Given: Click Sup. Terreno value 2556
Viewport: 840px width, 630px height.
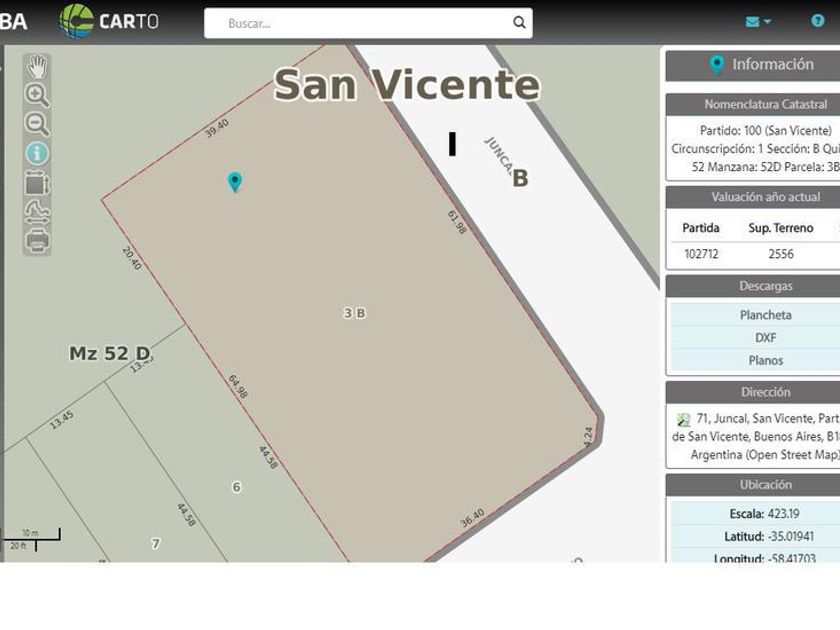Looking at the screenshot, I should pos(781,254).
